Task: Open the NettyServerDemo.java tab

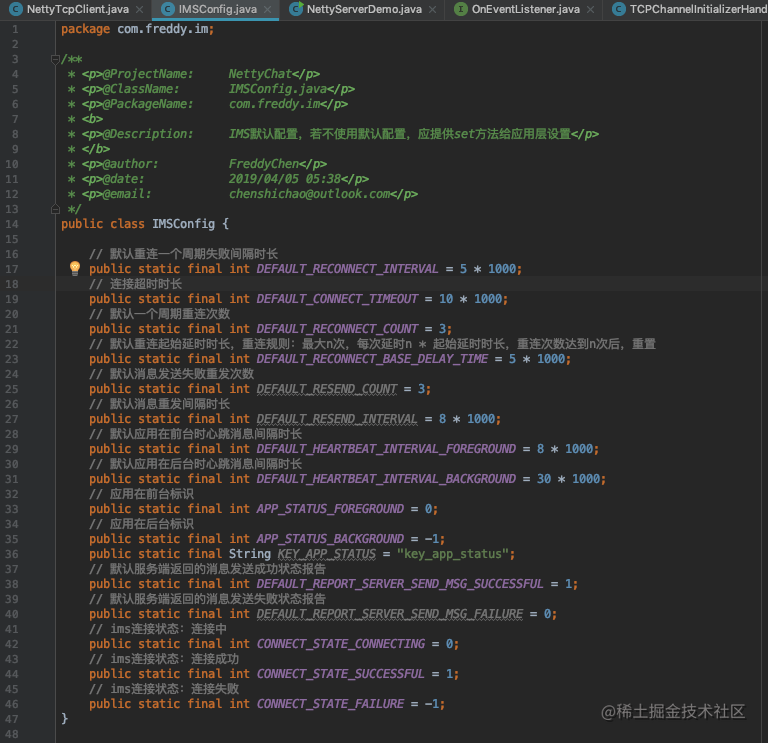Action: pyautogui.click(x=364, y=9)
